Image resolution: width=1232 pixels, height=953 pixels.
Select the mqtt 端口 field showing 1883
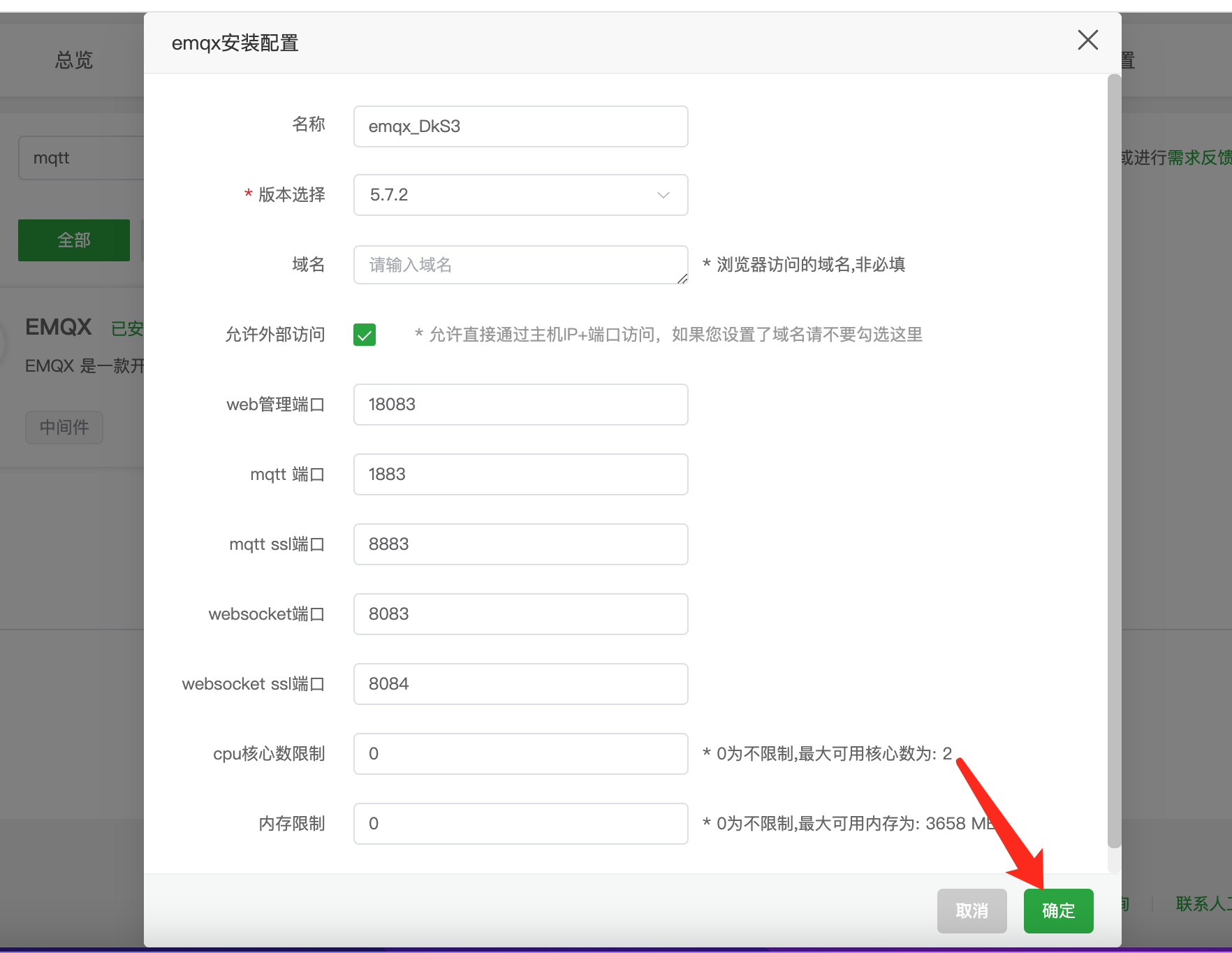point(520,474)
